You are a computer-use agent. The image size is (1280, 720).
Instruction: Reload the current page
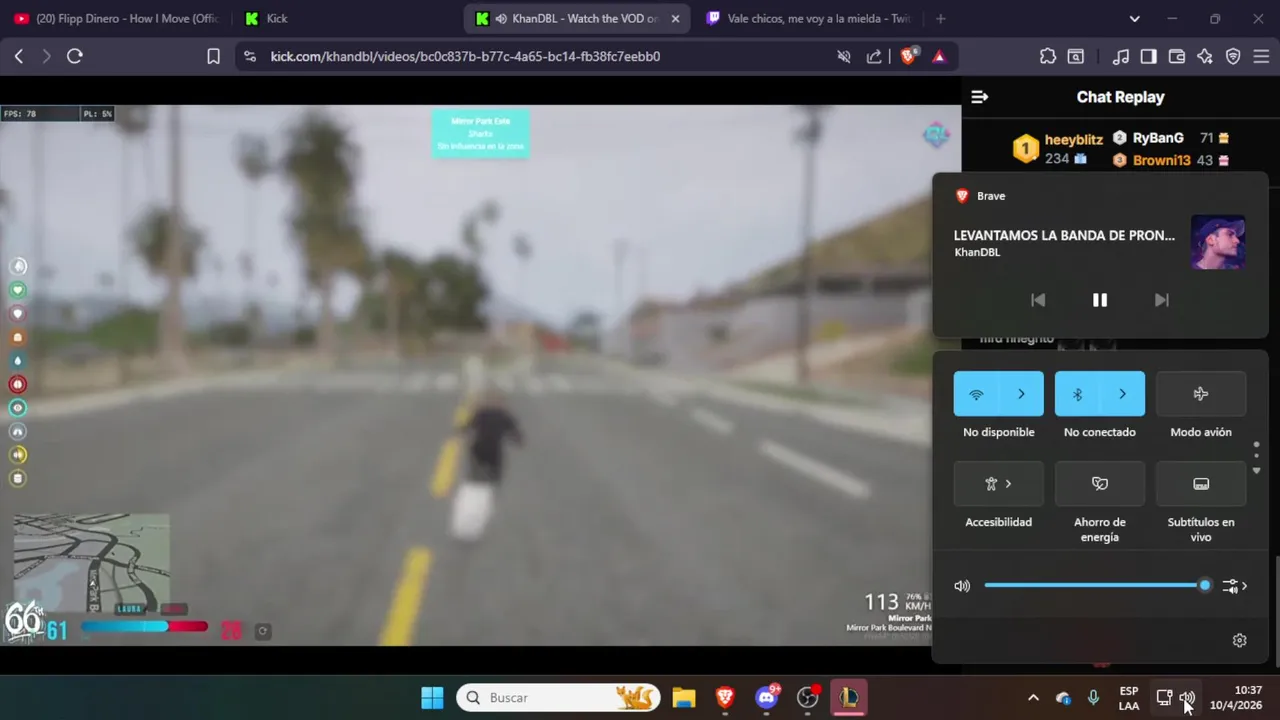pos(75,56)
